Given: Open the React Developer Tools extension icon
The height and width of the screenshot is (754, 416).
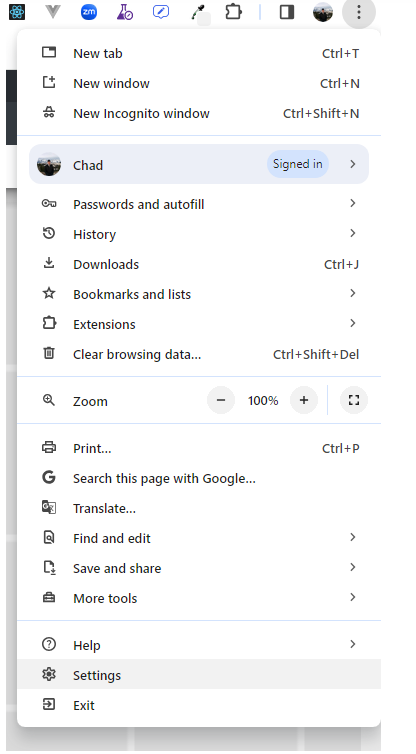Looking at the screenshot, I should [x=17, y=12].
